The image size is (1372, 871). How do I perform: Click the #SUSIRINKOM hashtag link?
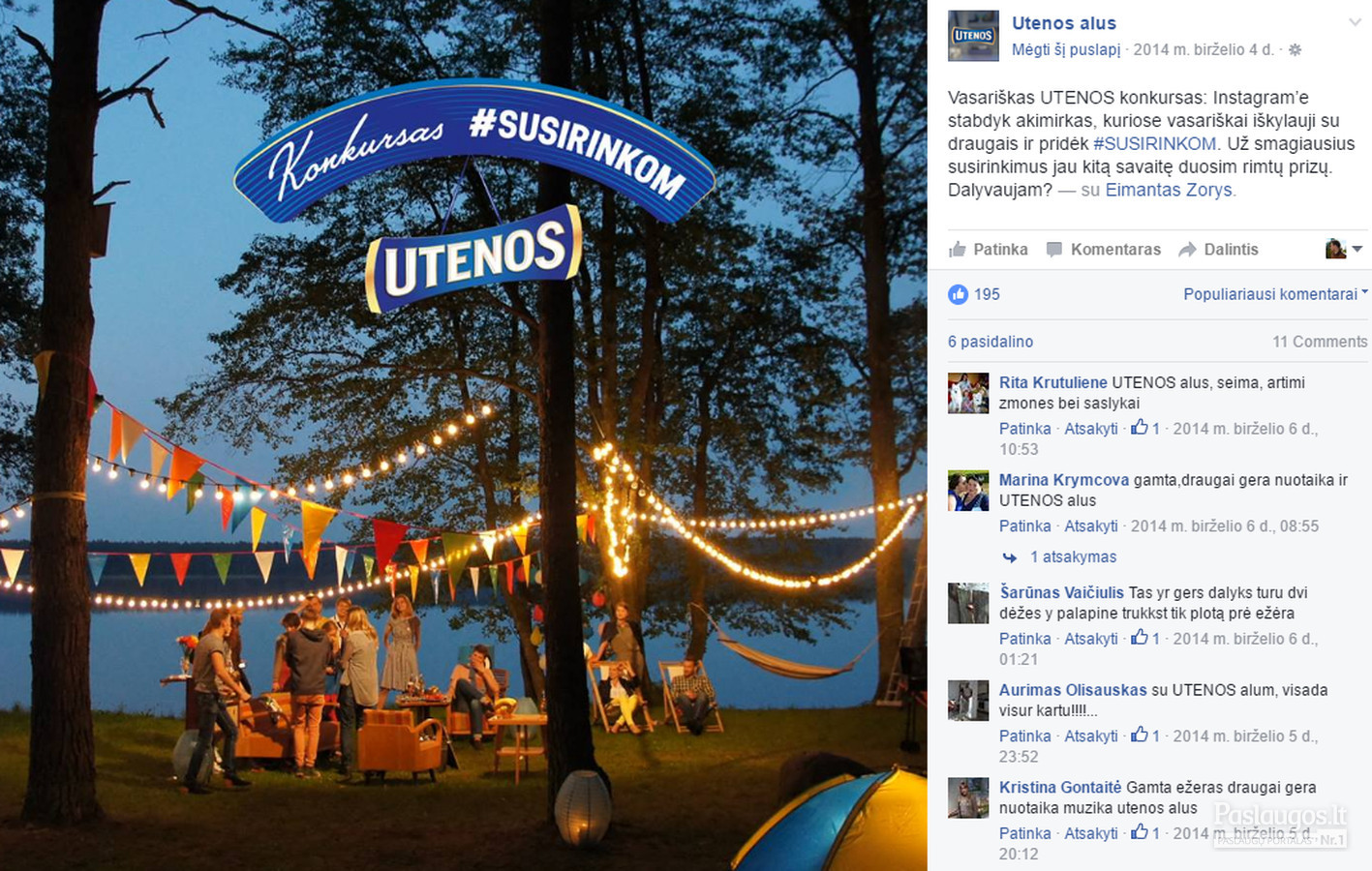click(1154, 143)
